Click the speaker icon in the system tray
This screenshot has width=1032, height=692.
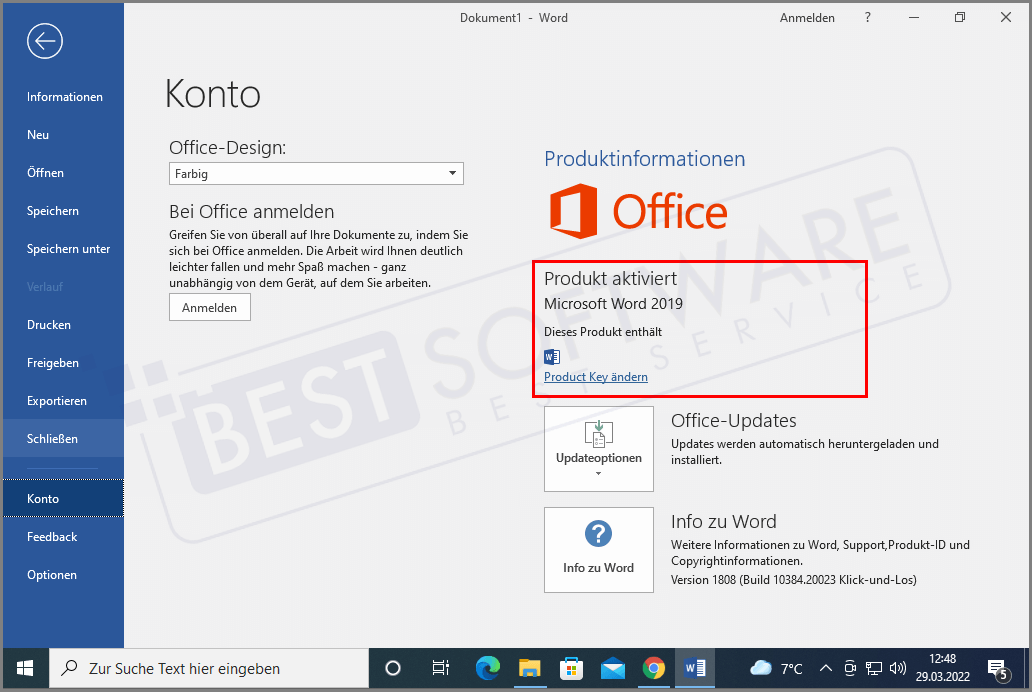(x=897, y=668)
